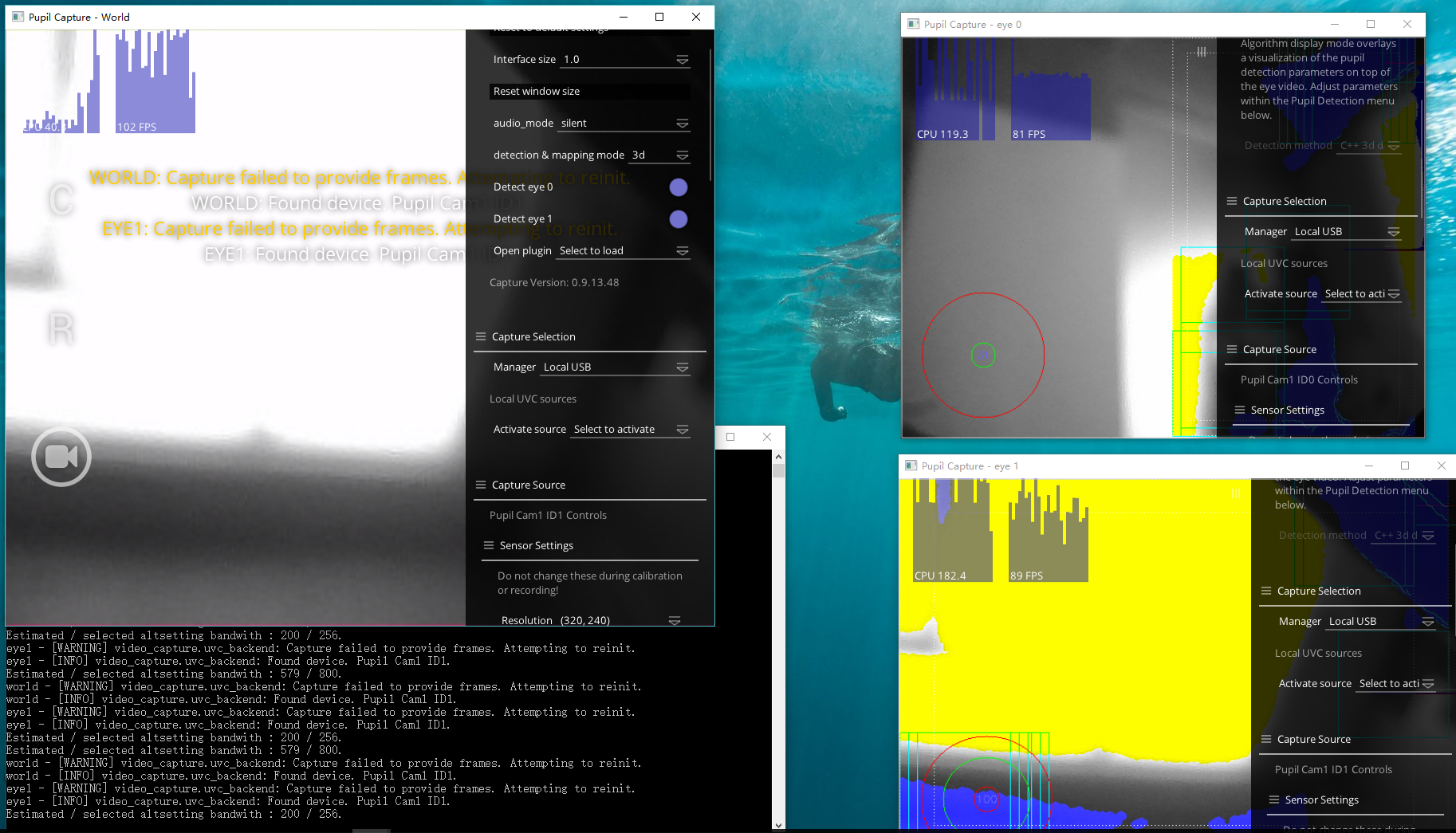This screenshot has width=1456, height=833.
Task: Click the hamburger icon beside Capture Source in eye 1 window
Action: pyautogui.click(x=1266, y=739)
